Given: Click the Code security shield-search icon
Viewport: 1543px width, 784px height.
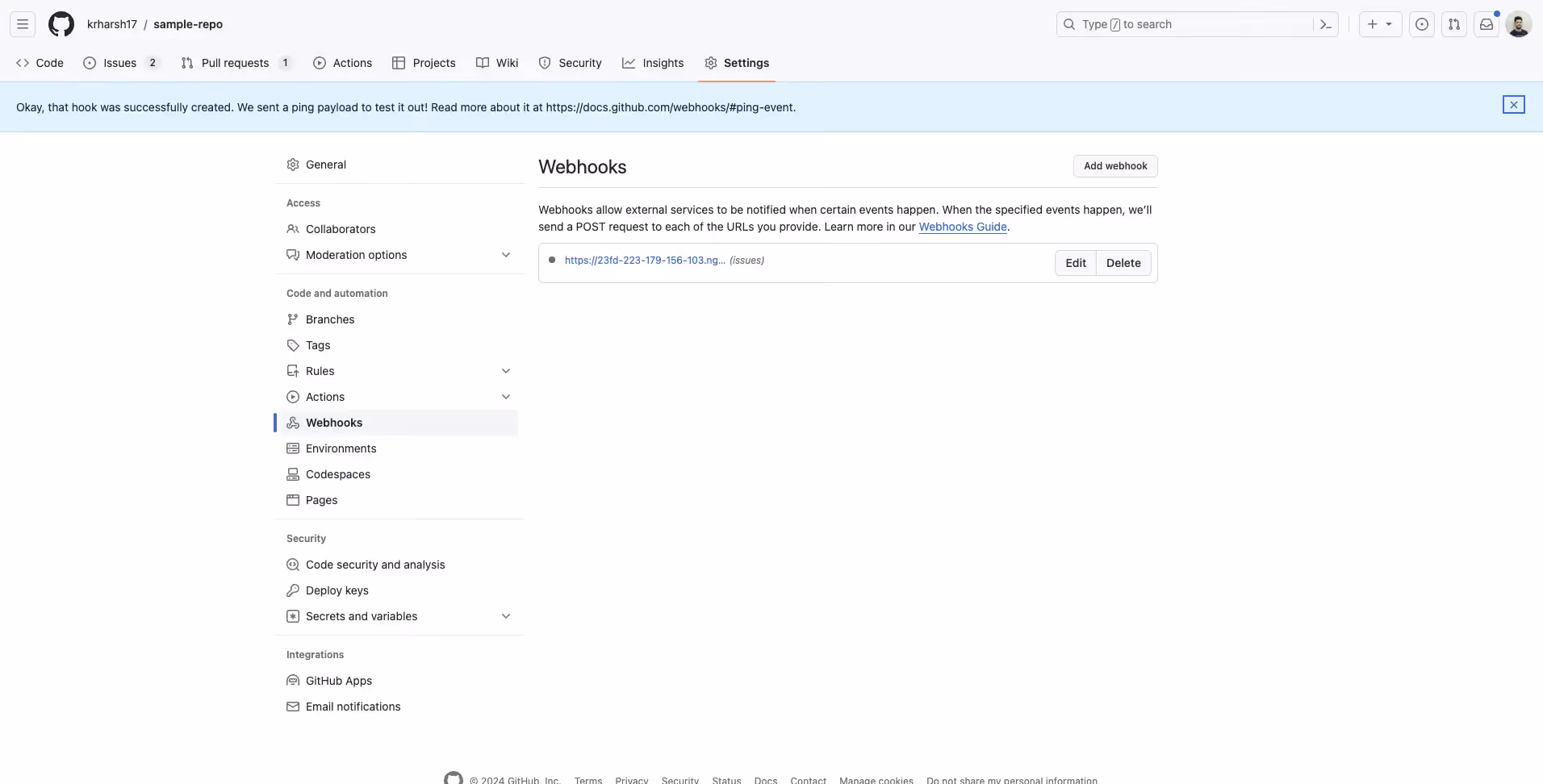Looking at the screenshot, I should (293, 565).
